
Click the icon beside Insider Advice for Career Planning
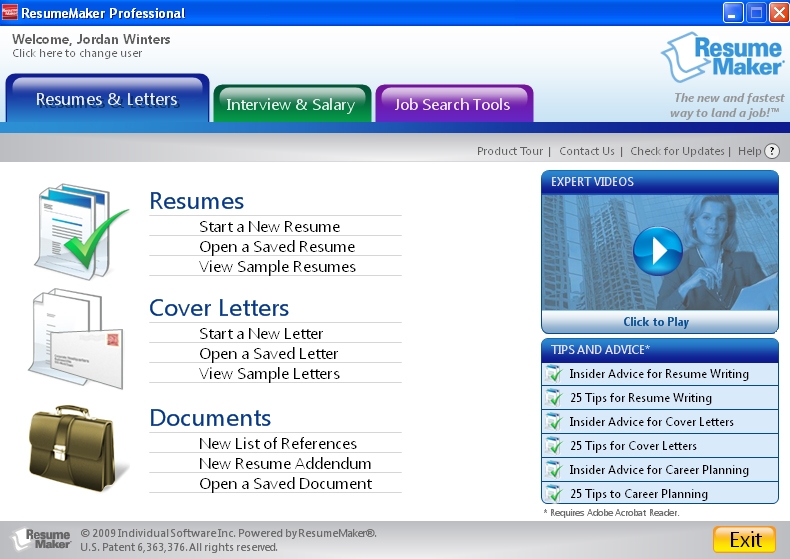554,469
